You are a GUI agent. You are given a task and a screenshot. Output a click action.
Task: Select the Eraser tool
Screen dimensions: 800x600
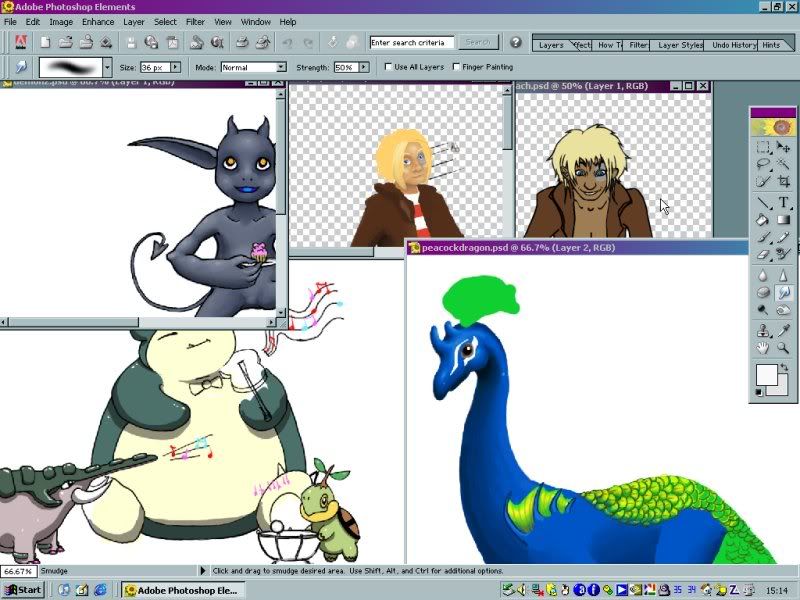[x=763, y=254]
